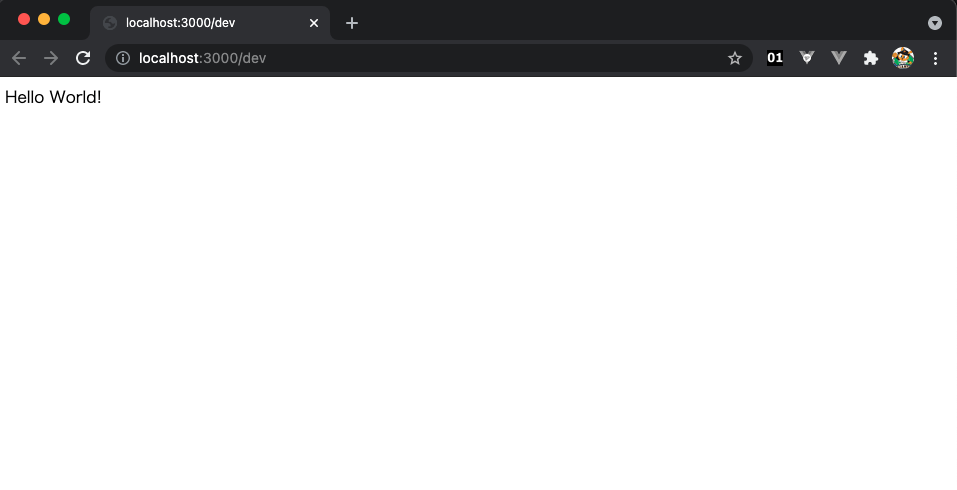Click the Hello World! text
Image resolution: width=957 pixels, height=490 pixels.
click(53, 97)
